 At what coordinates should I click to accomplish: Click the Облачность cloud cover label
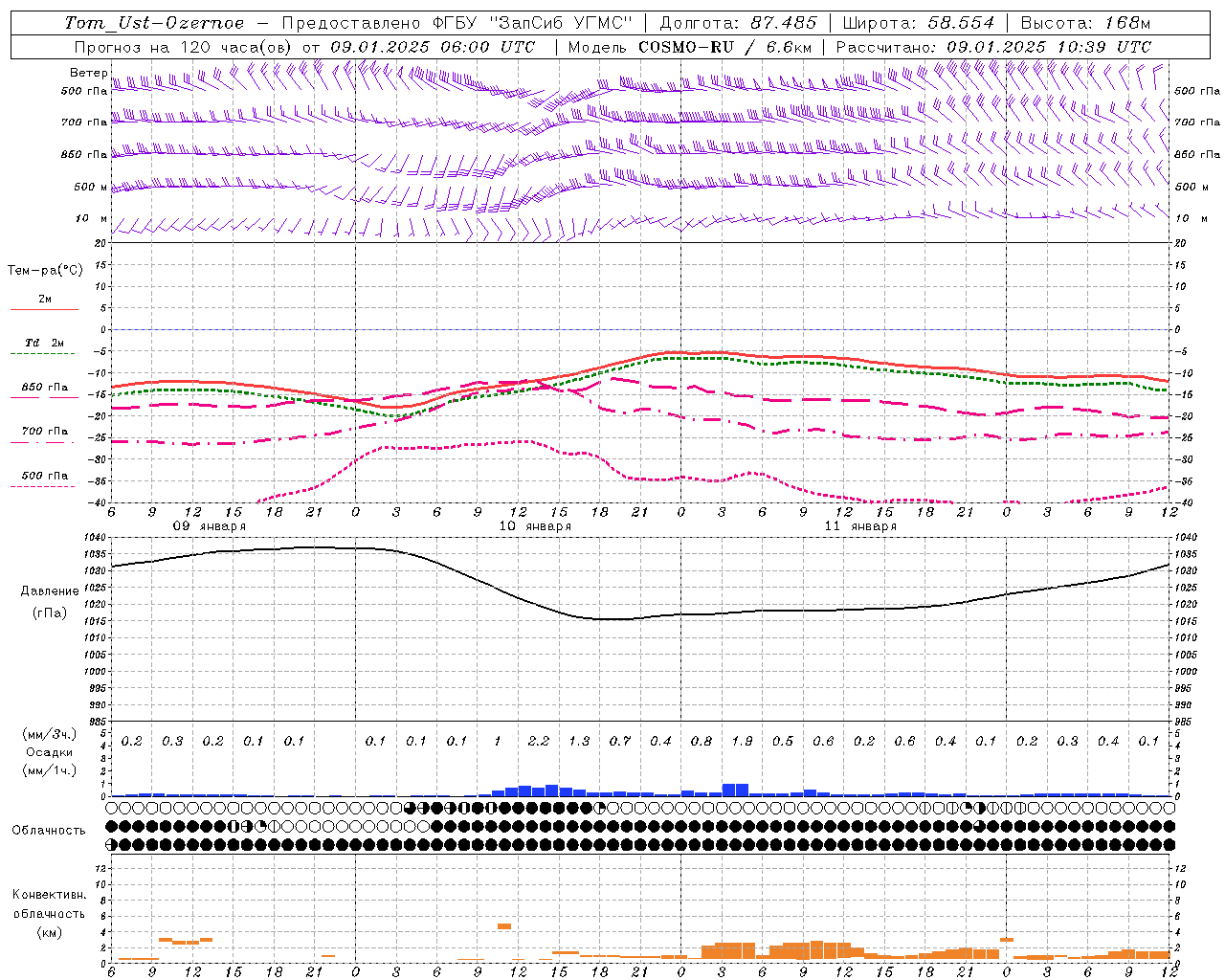pyautogui.click(x=49, y=830)
